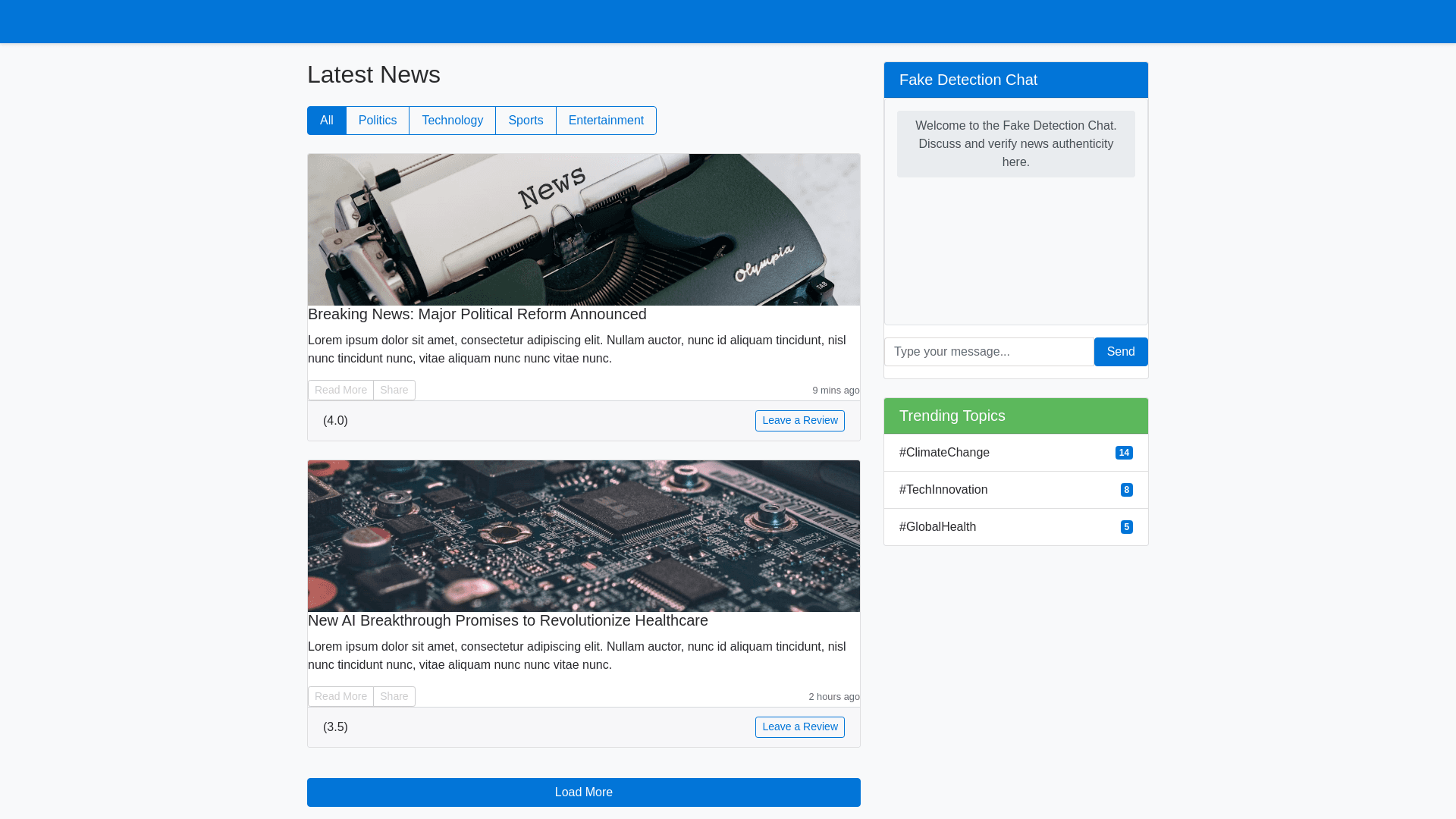Focus the chat message input field
This screenshot has width=1456, height=819.
tap(988, 352)
